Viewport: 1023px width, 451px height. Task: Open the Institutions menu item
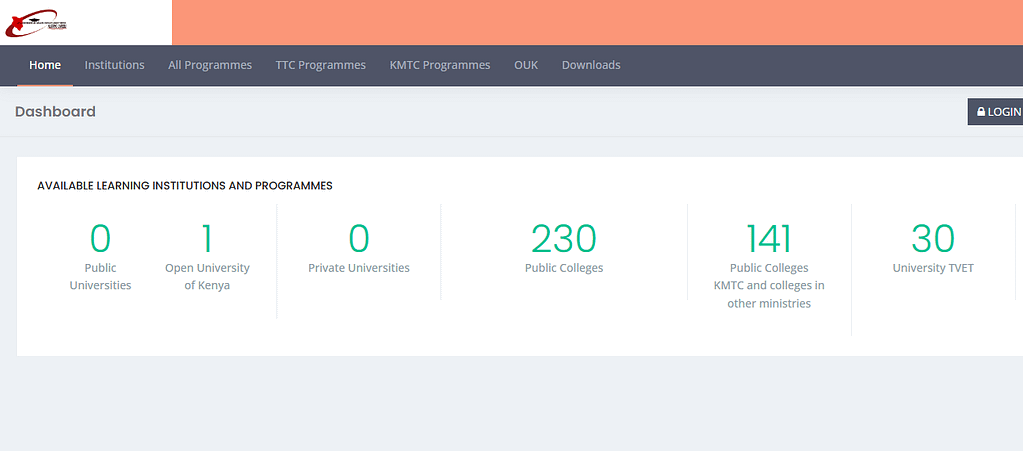point(114,65)
